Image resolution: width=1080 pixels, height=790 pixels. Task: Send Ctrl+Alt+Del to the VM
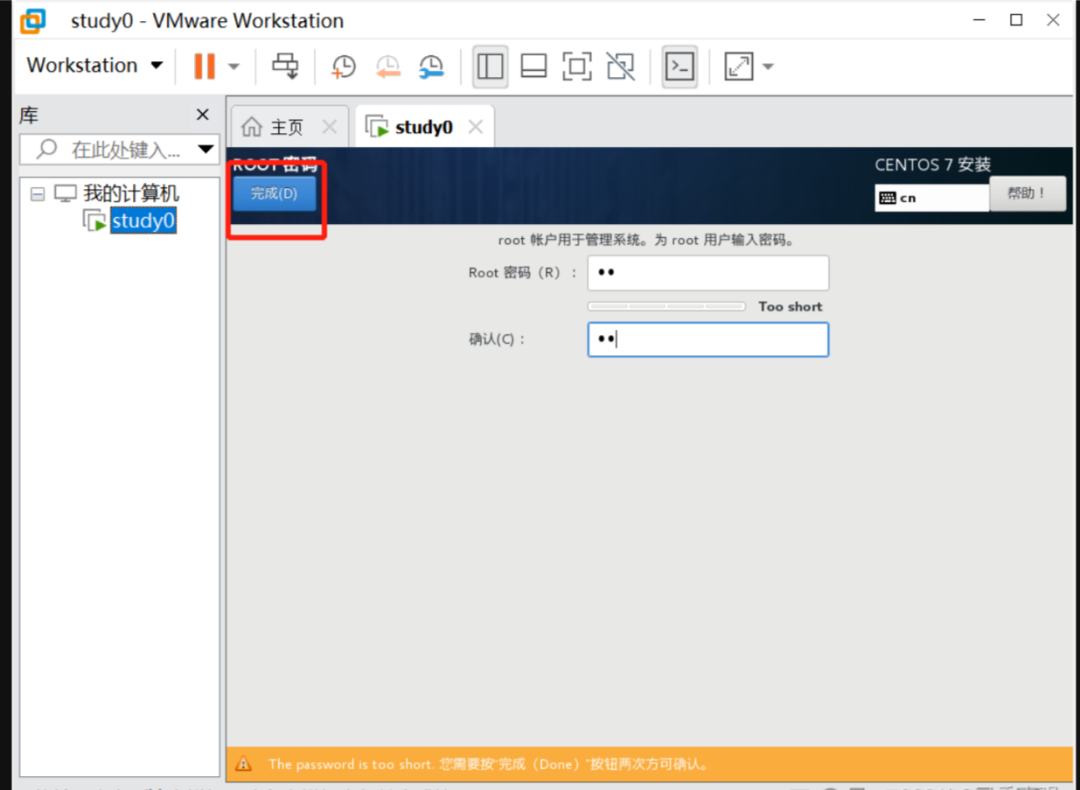[x=285, y=66]
